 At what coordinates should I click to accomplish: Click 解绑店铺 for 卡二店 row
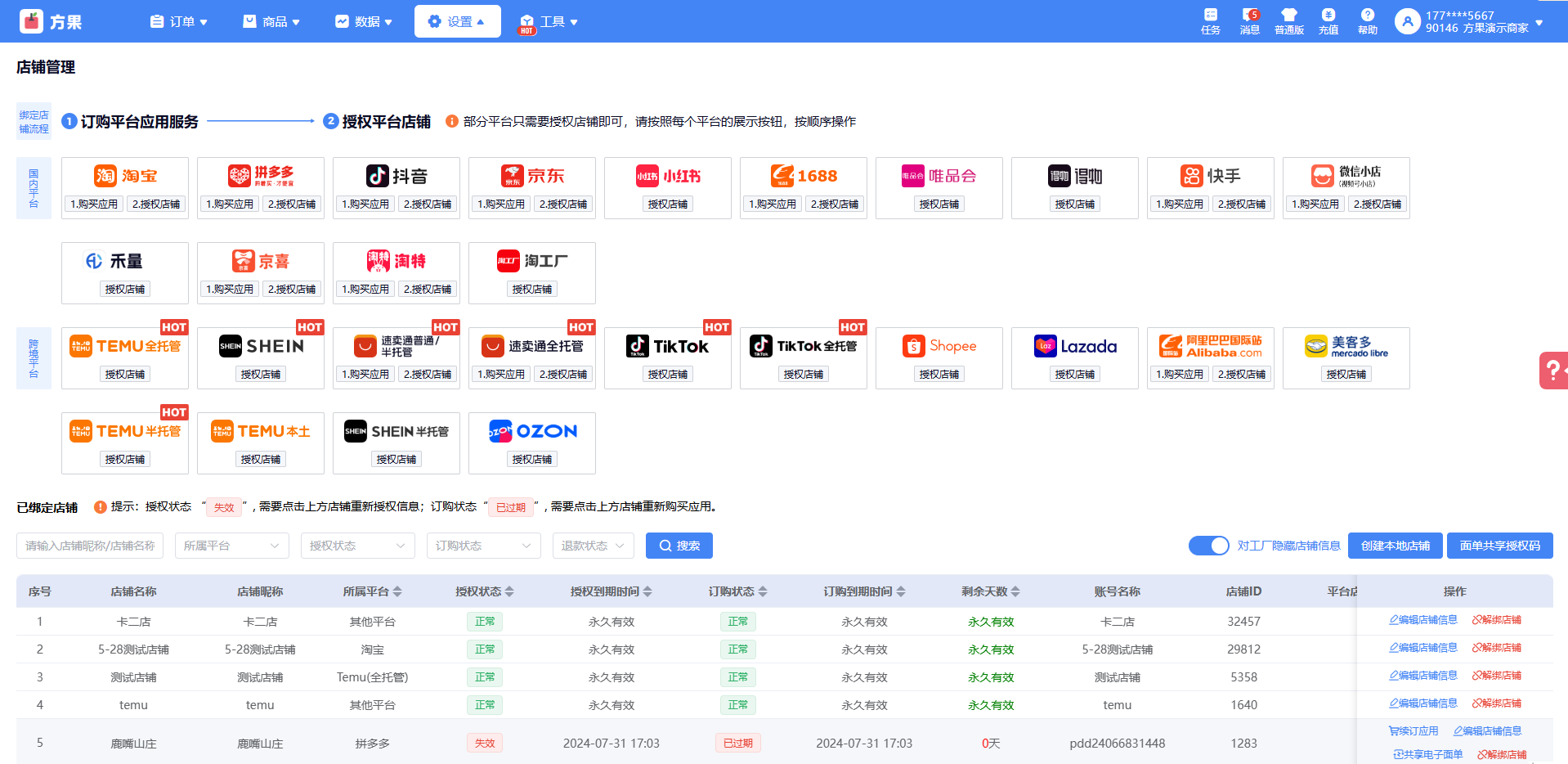tap(1496, 620)
